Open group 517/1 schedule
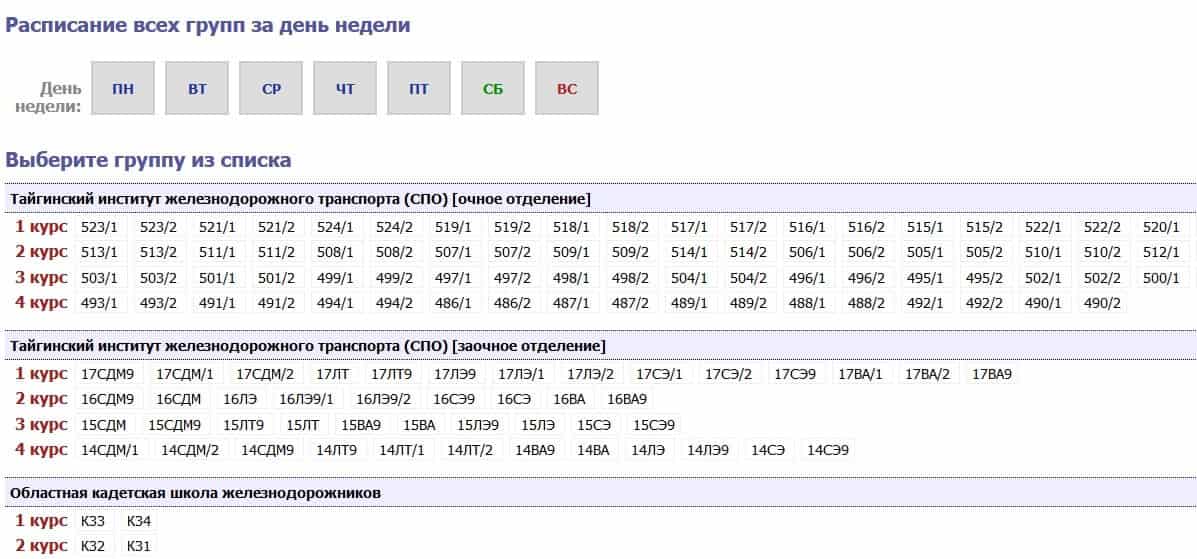 click(x=689, y=227)
